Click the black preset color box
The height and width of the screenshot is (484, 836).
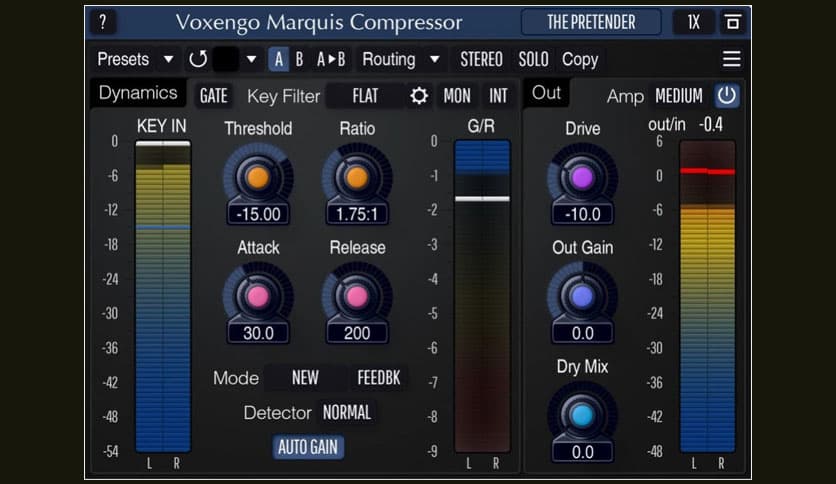click(226, 59)
